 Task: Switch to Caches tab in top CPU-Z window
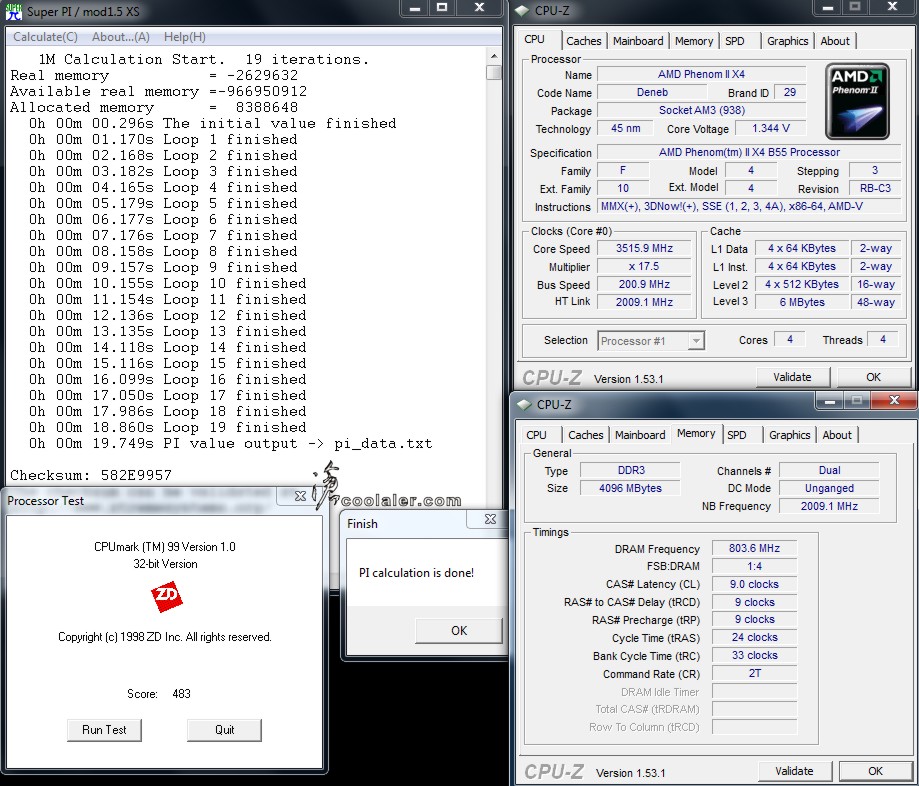click(584, 41)
